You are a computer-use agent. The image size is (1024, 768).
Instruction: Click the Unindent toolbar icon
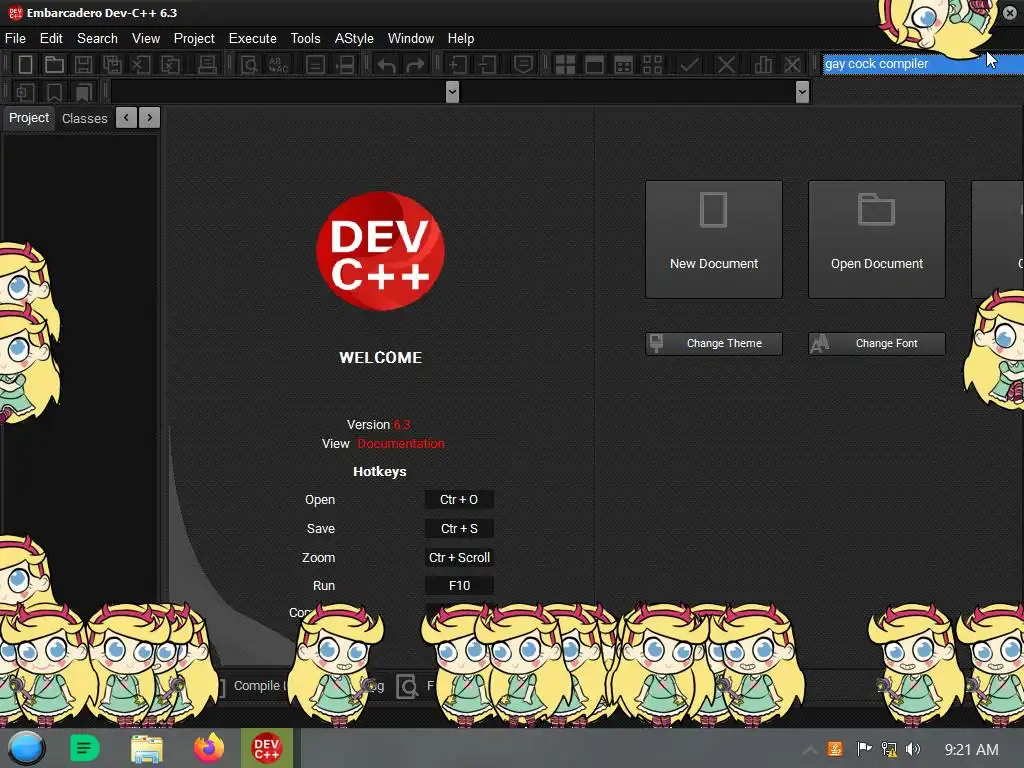coord(487,65)
